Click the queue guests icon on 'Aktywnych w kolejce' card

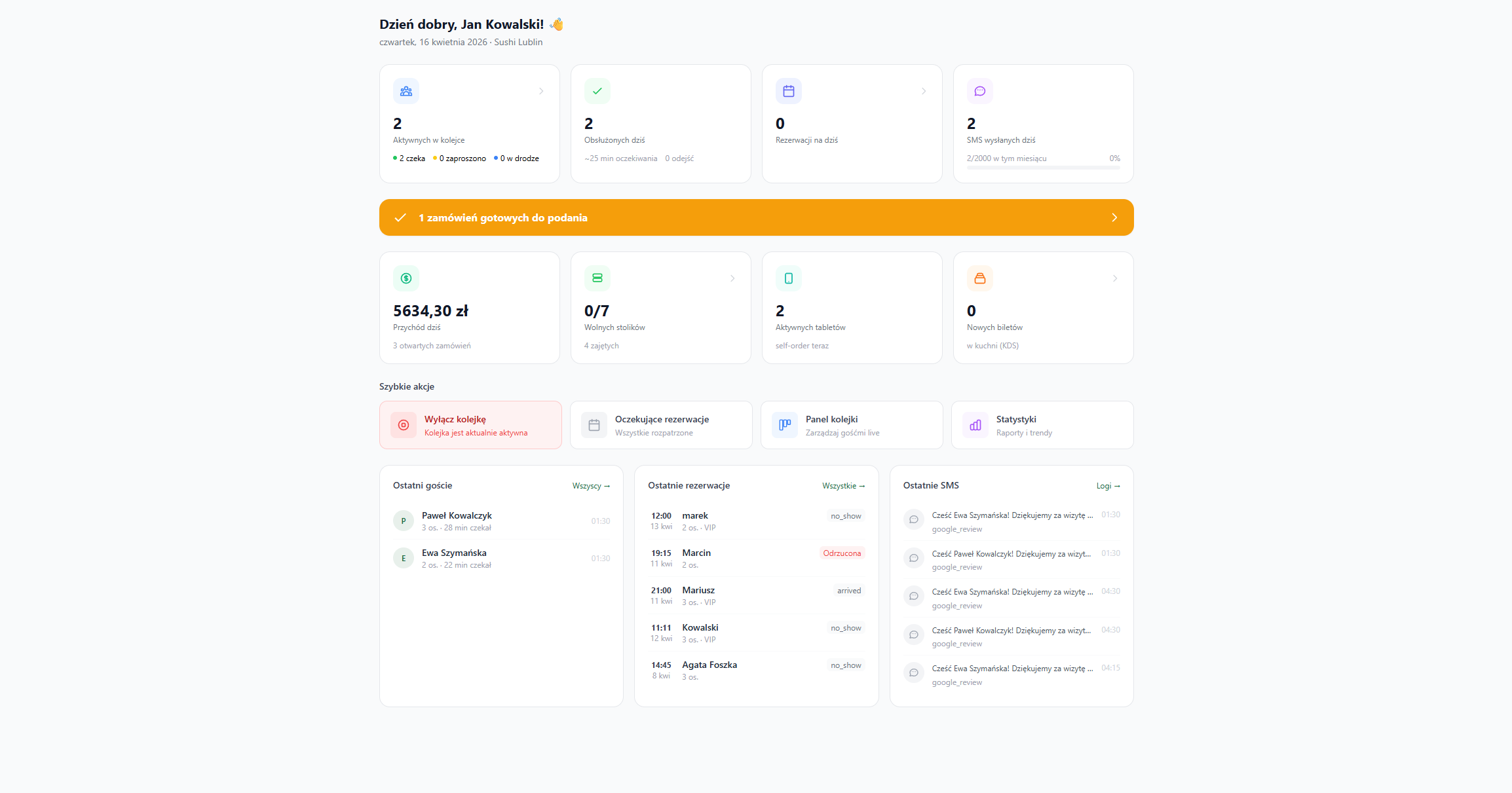406,91
